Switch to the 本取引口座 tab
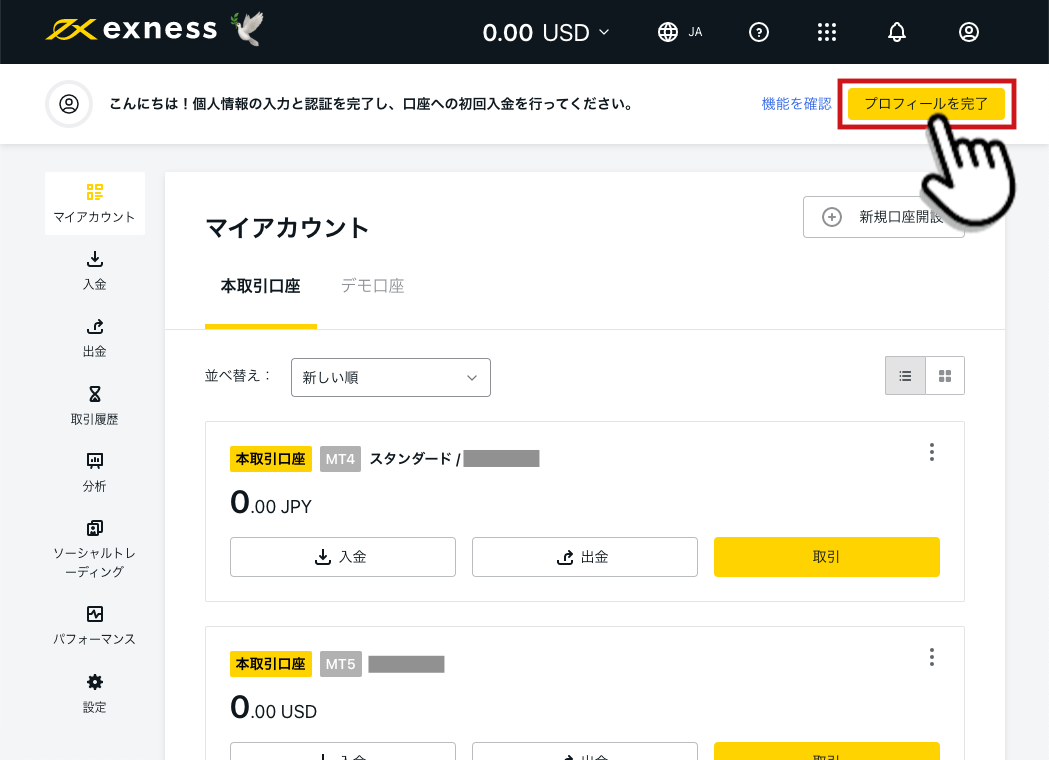The width and height of the screenshot is (1049, 760). click(x=261, y=286)
